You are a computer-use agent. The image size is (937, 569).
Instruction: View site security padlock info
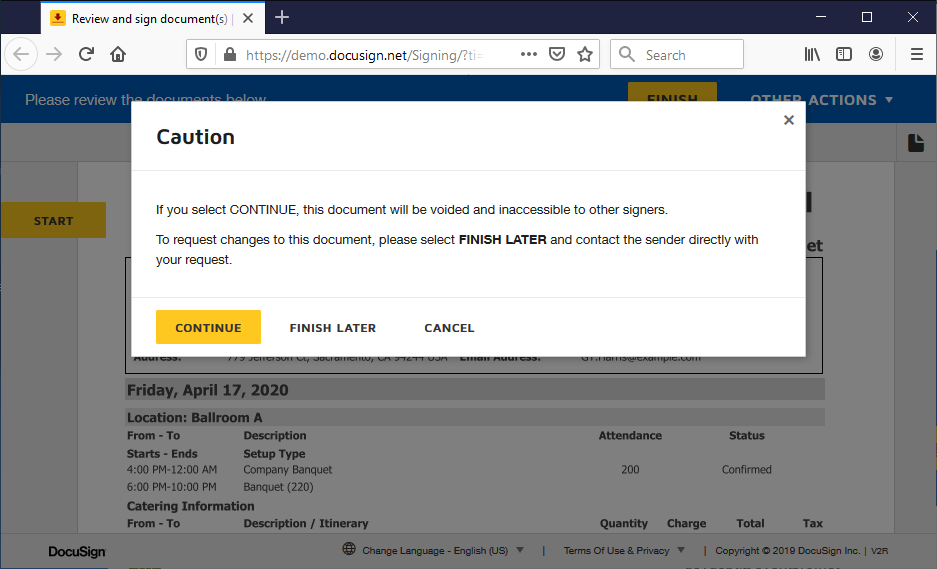(x=229, y=55)
